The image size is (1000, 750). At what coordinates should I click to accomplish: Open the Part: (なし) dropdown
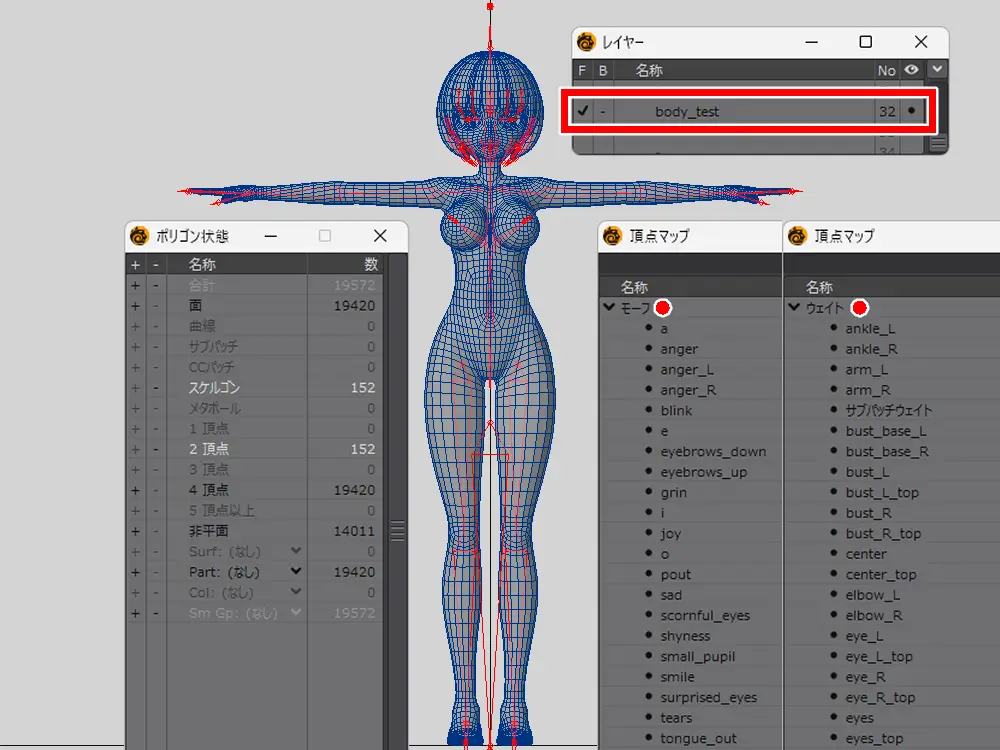tap(296, 571)
